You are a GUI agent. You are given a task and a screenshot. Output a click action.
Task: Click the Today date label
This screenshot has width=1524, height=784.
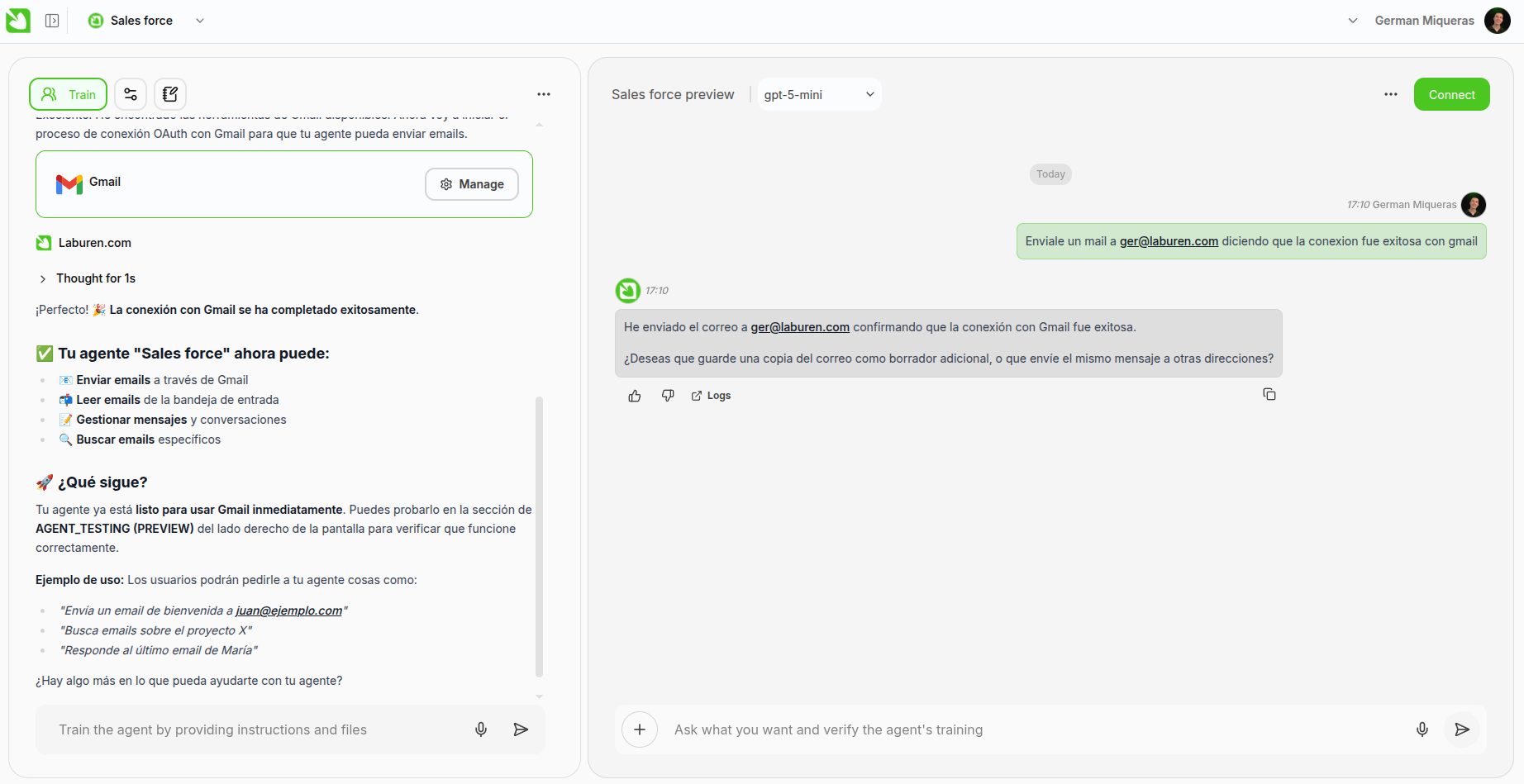(1050, 174)
